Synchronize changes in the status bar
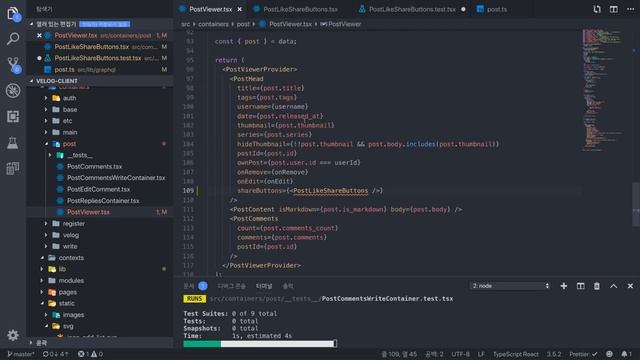The image size is (640, 360). (x=56, y=354)
